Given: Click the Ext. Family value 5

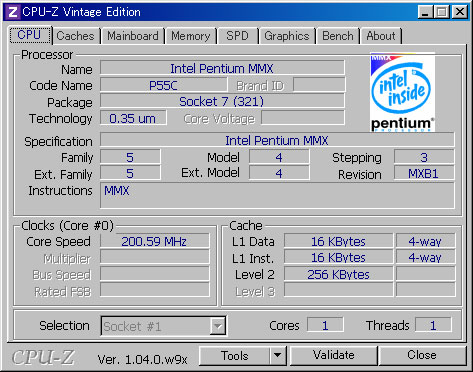Looking at the screenshot, I should coord(130,173).
